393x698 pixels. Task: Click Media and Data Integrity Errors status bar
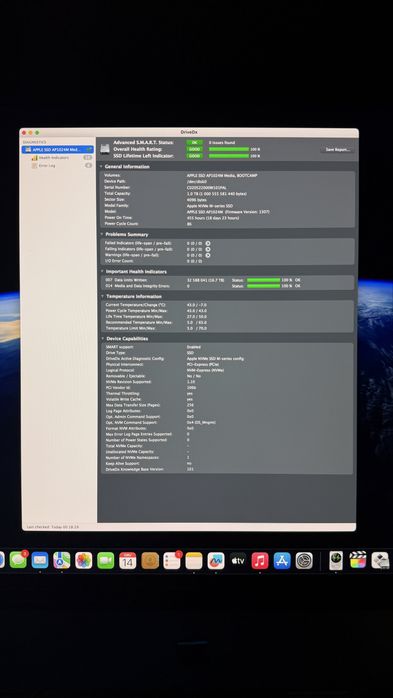[263, 286]
